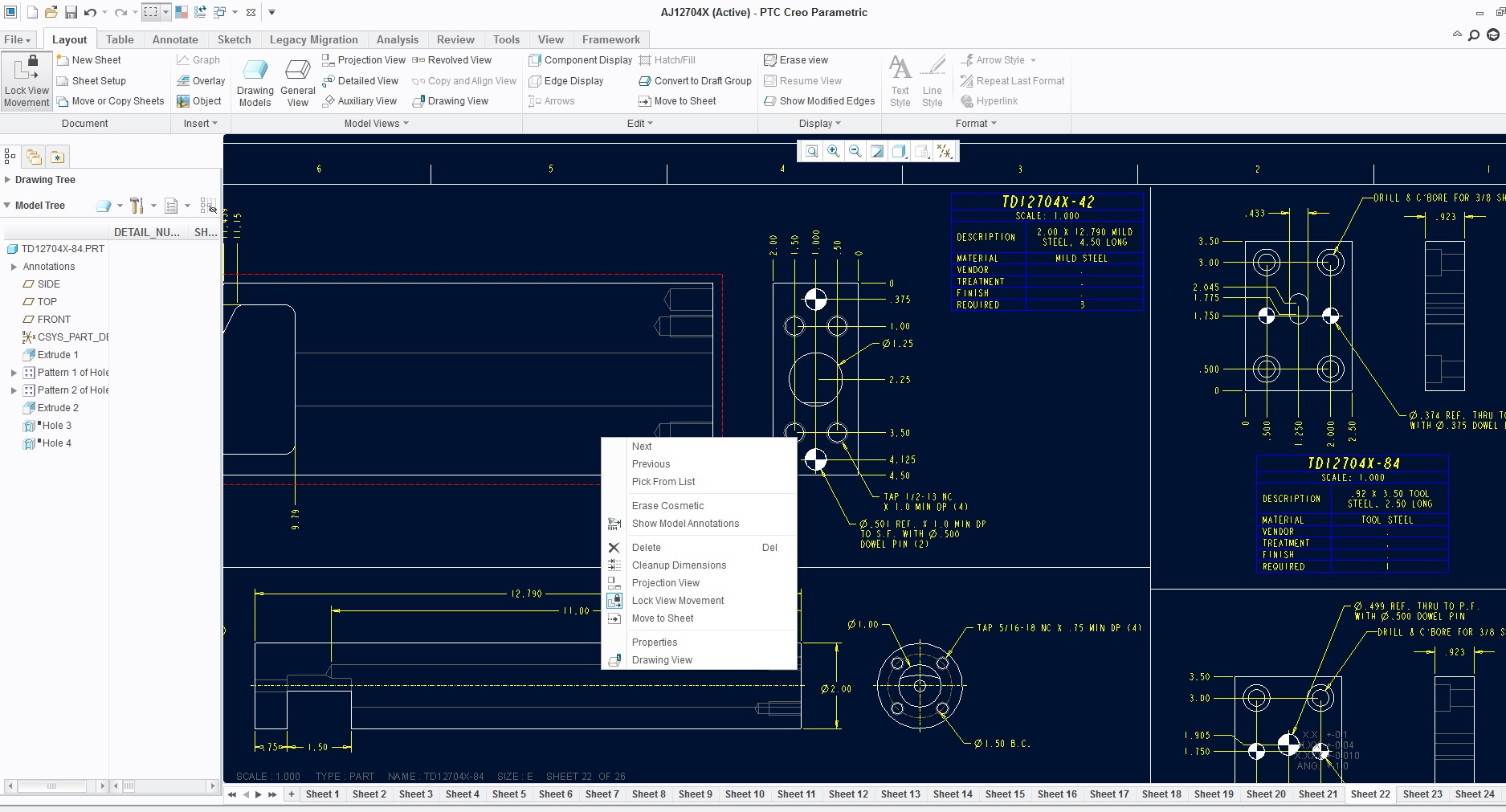The height and width of the screenshot is (812, 1506).
Task: Click Convert to Draft Group
Action: (695, 81)
